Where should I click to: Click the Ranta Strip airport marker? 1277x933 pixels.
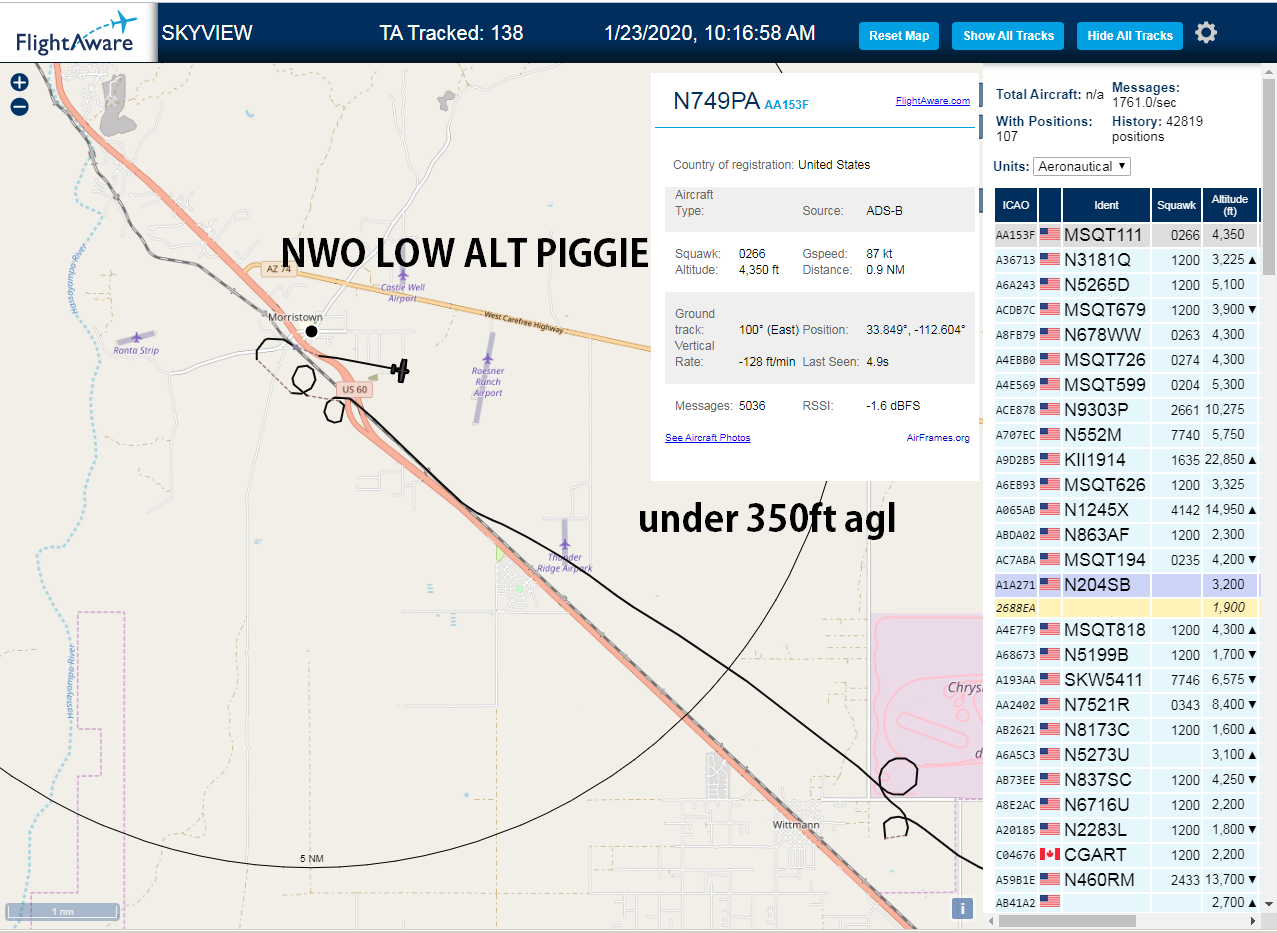[x=137, y=338]
